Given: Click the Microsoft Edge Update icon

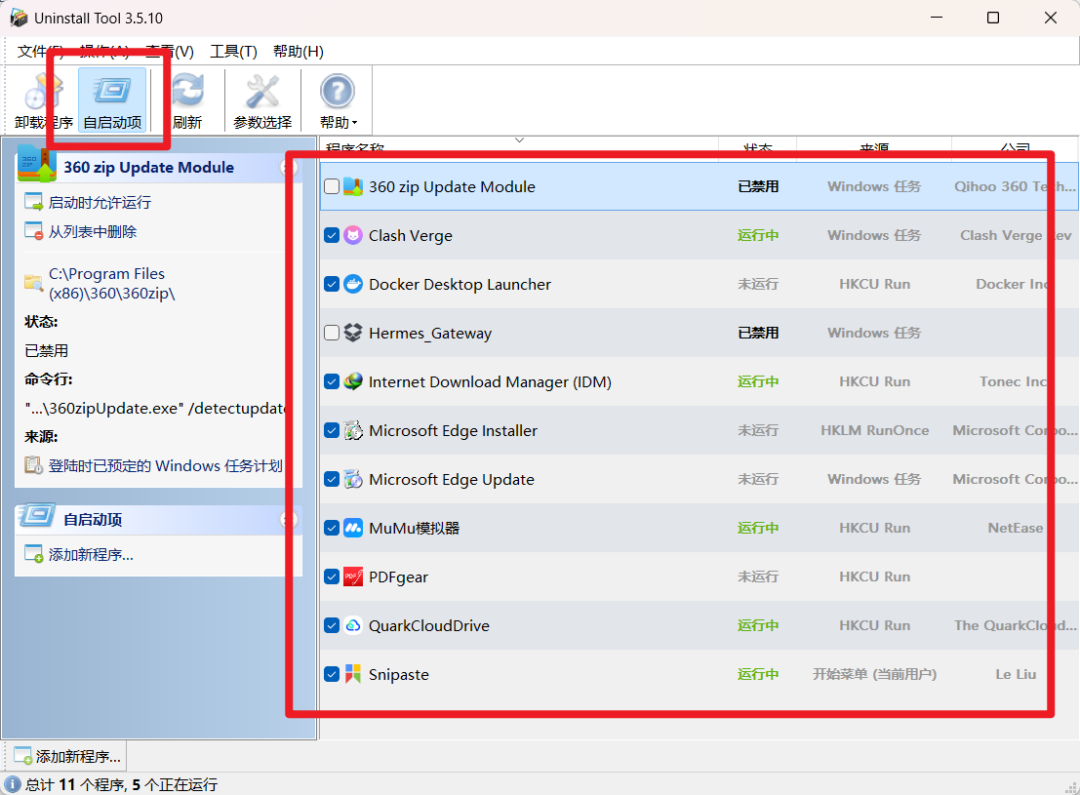Looking at the screenshot, I should [x=353, y=479].
